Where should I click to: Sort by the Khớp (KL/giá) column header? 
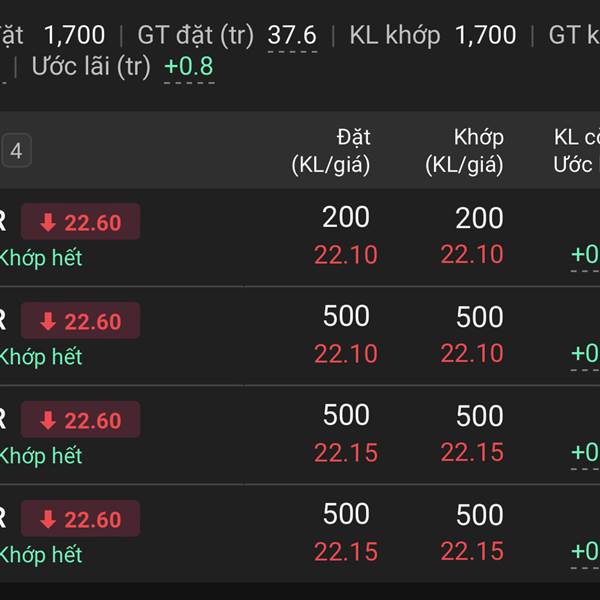pos(464,151)
